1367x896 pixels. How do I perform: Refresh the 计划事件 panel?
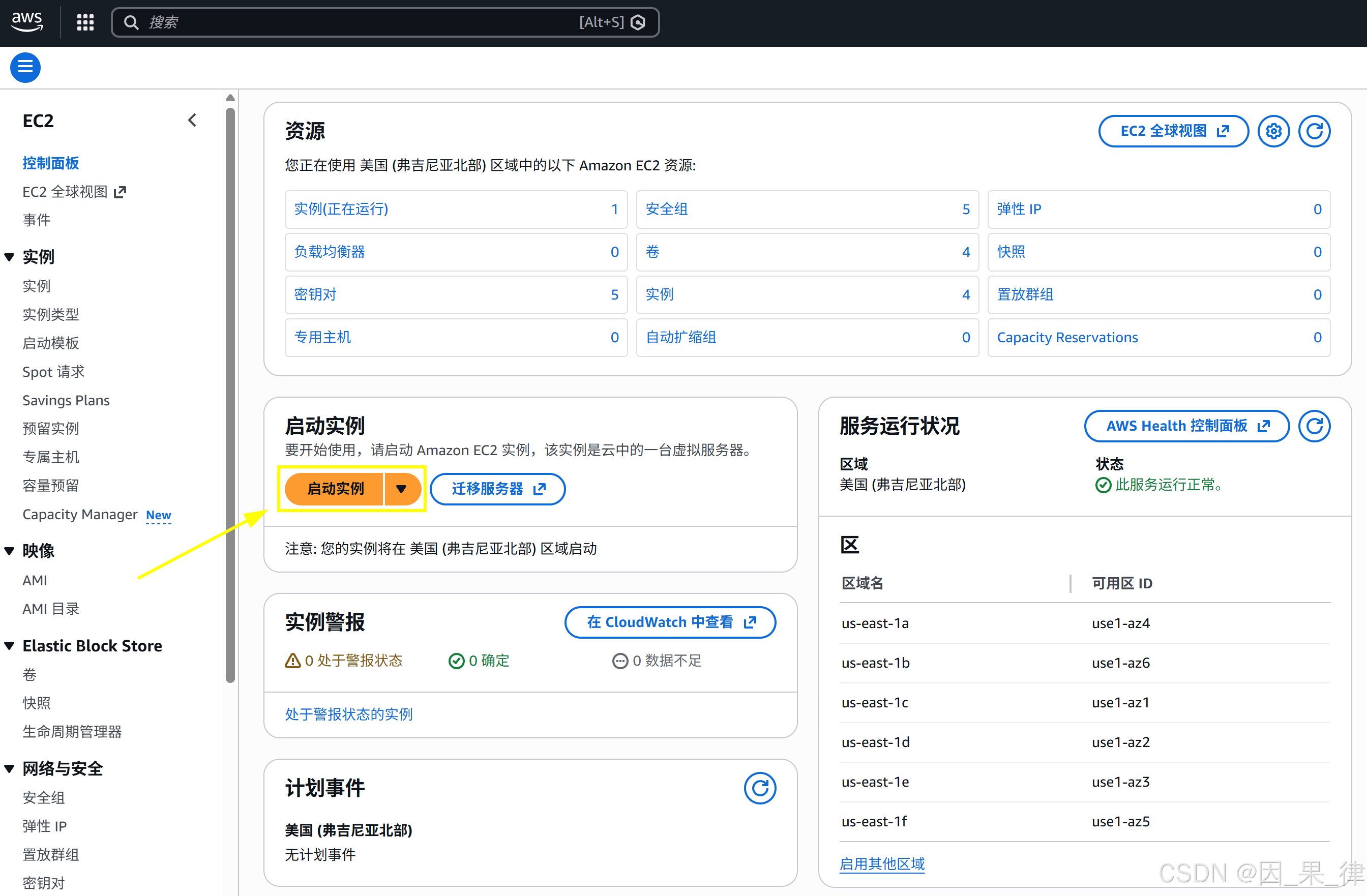click(x=759, y=788)
